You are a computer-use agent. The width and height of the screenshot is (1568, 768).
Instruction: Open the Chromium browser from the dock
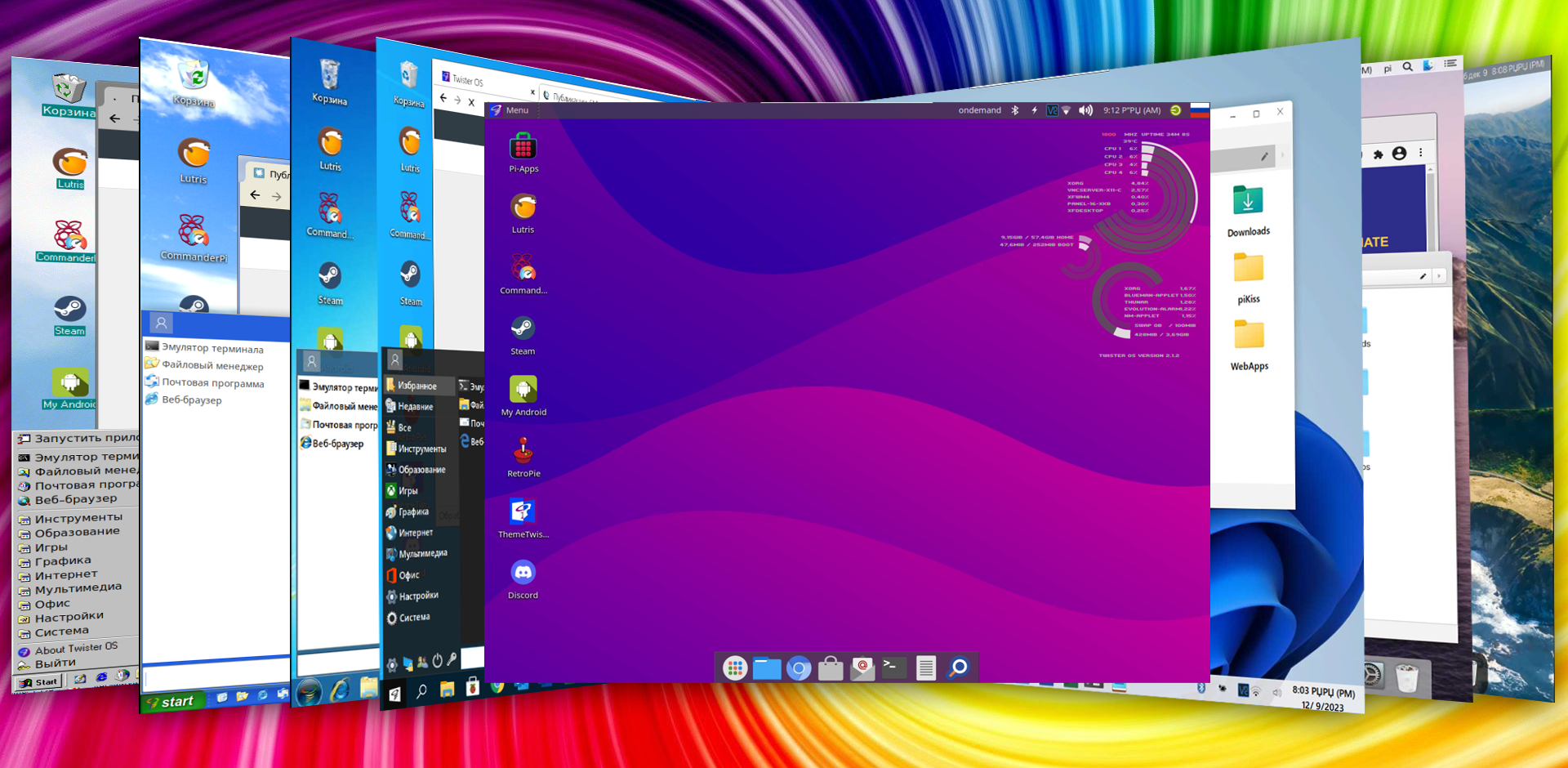point(798,668)
